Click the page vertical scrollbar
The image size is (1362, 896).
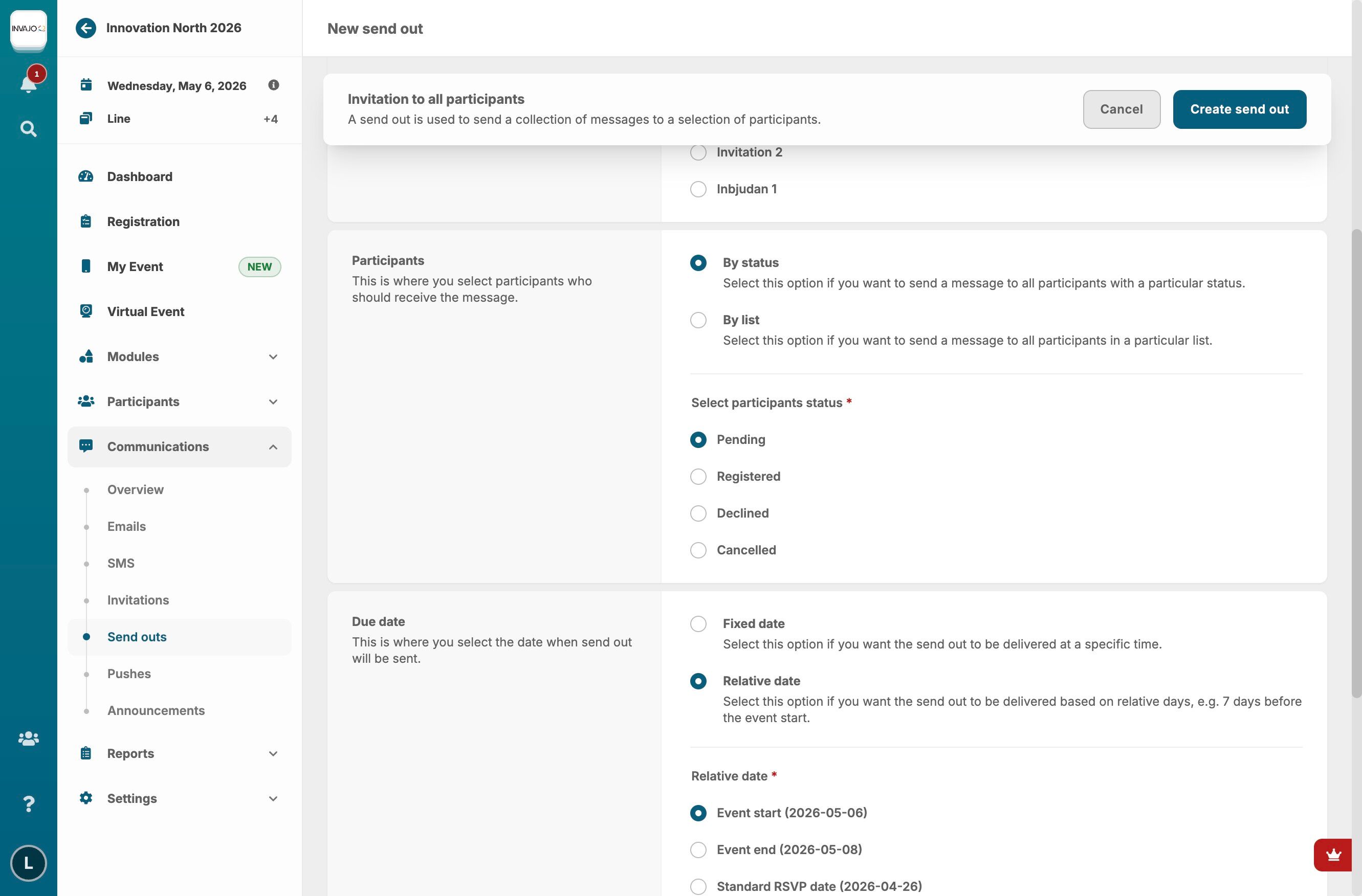[1356, 463]
